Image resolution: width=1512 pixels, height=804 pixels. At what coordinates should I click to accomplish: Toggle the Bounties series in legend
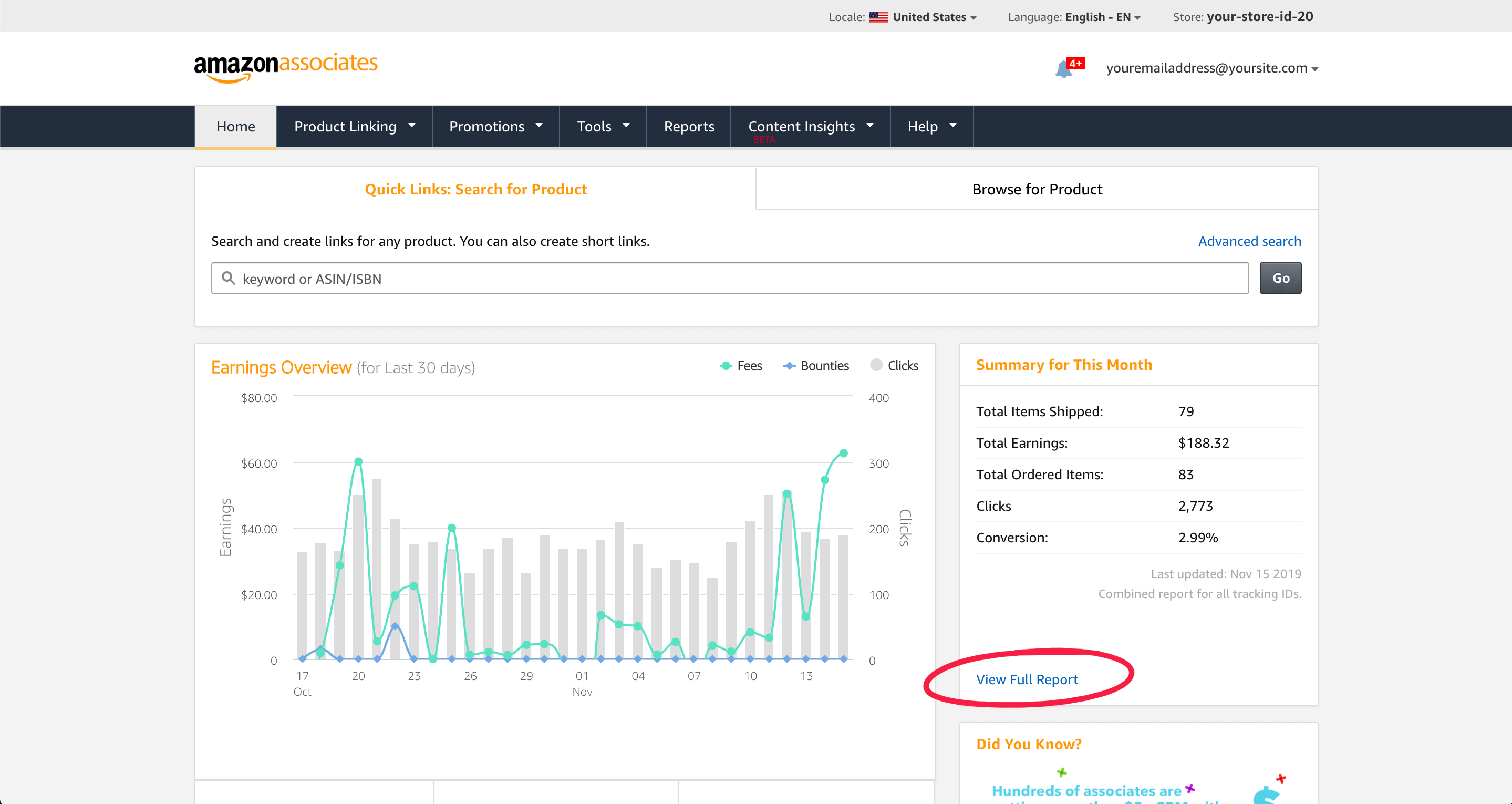click(816, 365)
